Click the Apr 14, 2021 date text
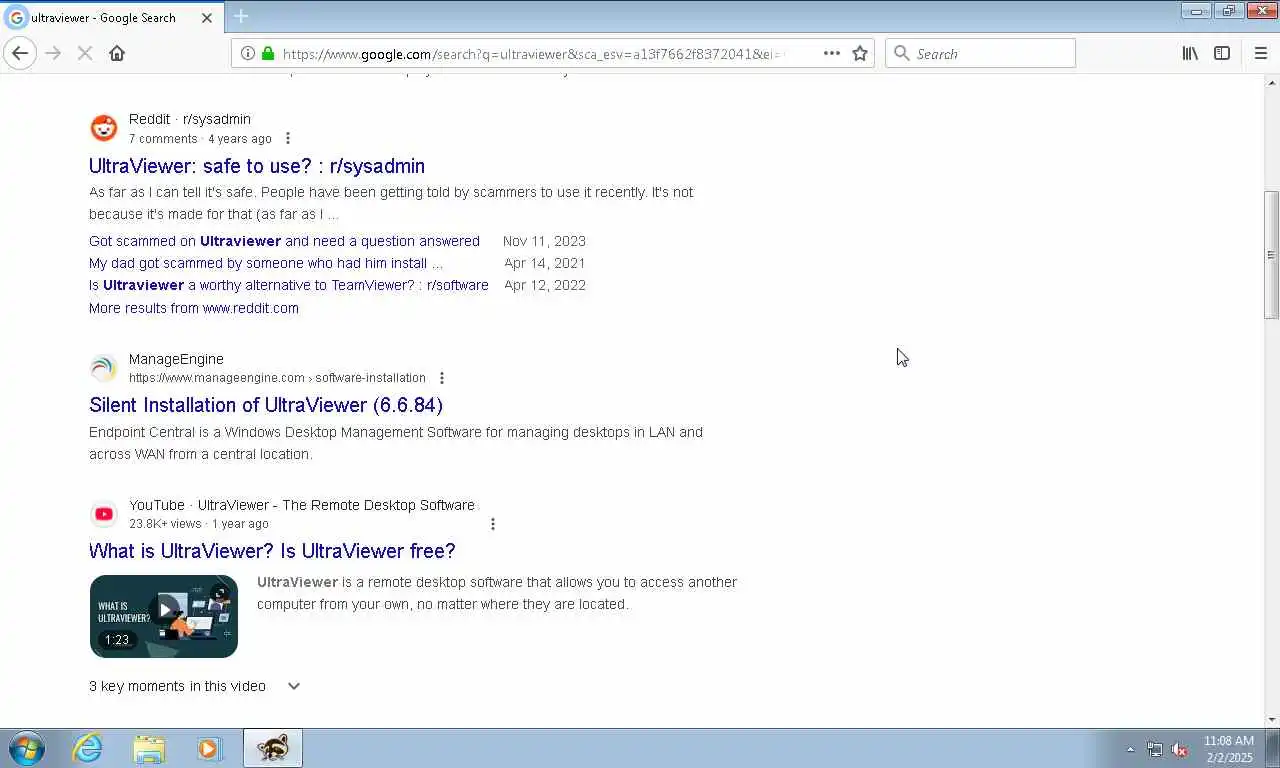 (x=545, y=263)
